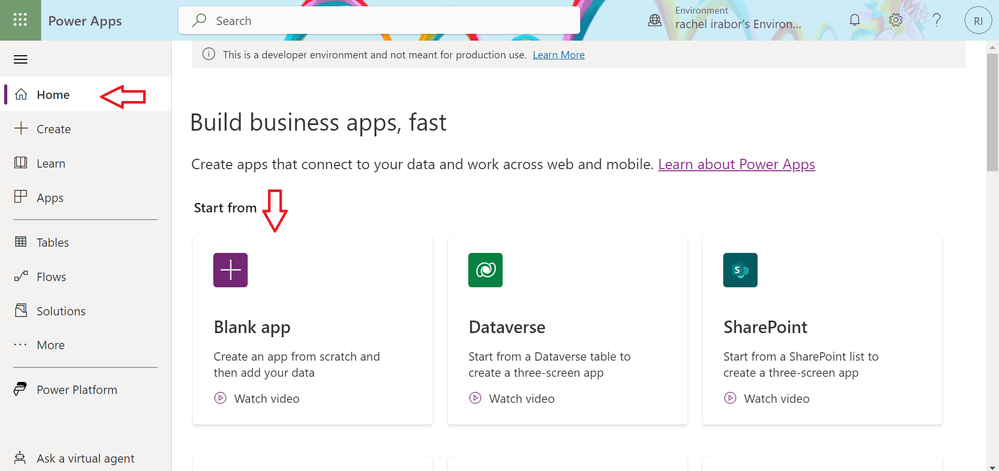Open the settings gear icon

tap(896, 20)
